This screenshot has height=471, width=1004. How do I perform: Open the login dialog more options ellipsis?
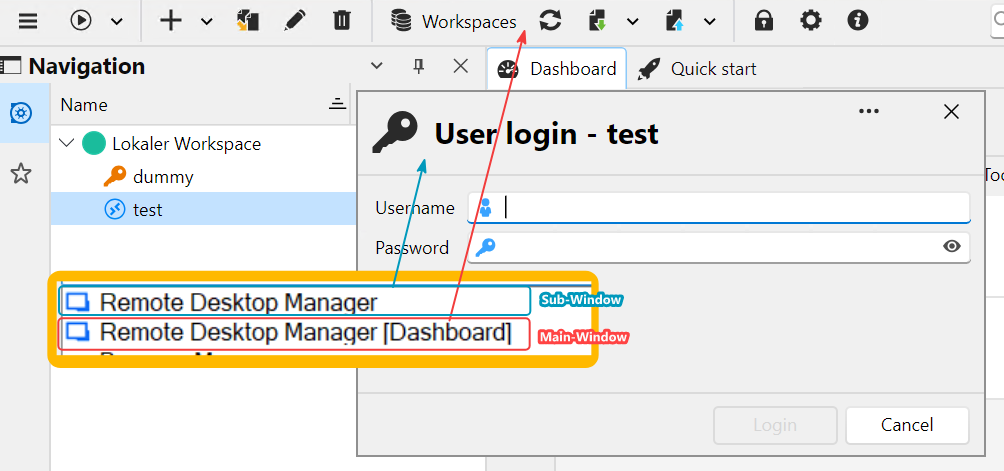pos(868,111)
